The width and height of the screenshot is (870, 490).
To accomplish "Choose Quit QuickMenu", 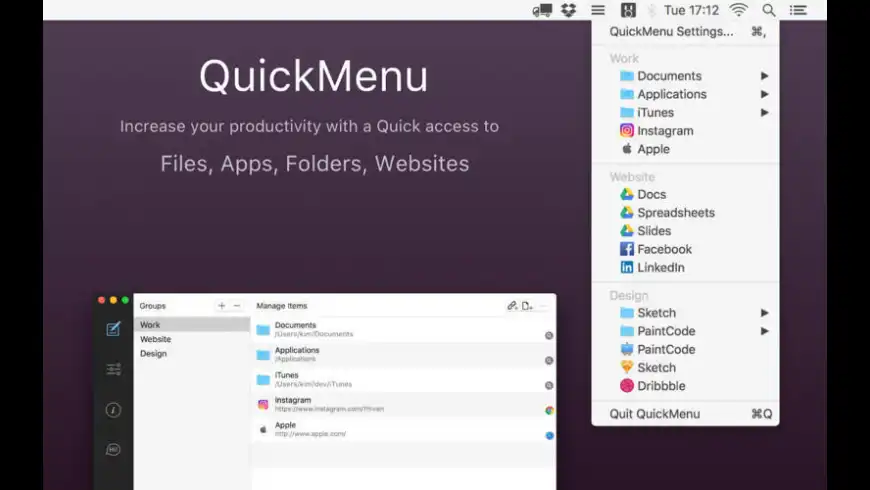I will 685,414.
